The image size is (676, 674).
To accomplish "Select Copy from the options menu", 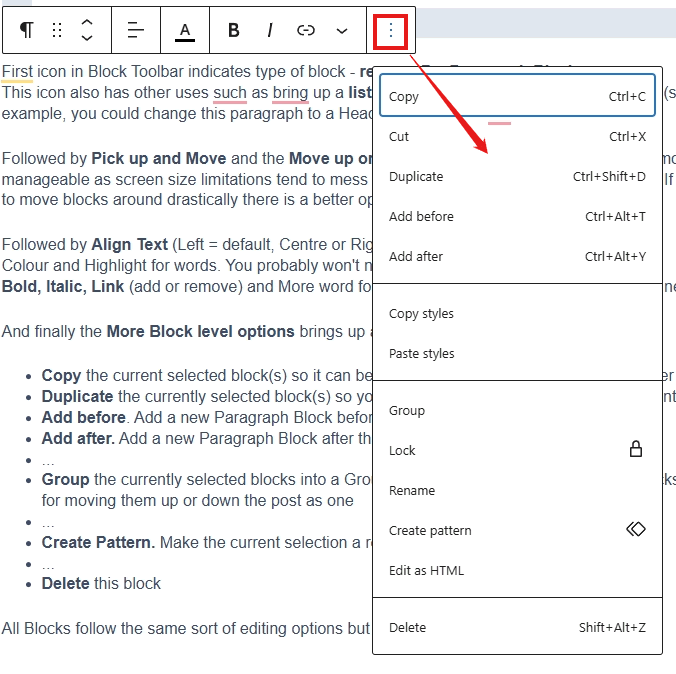I will (x=517, y=96).
